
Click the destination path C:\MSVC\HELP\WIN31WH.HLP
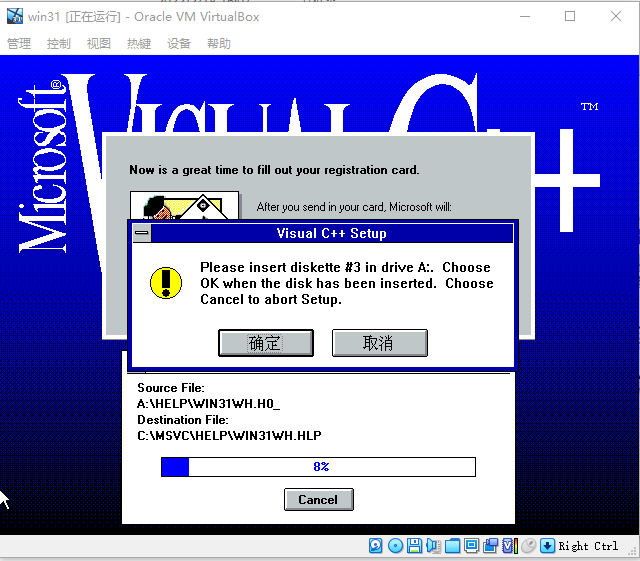[229, 436]
